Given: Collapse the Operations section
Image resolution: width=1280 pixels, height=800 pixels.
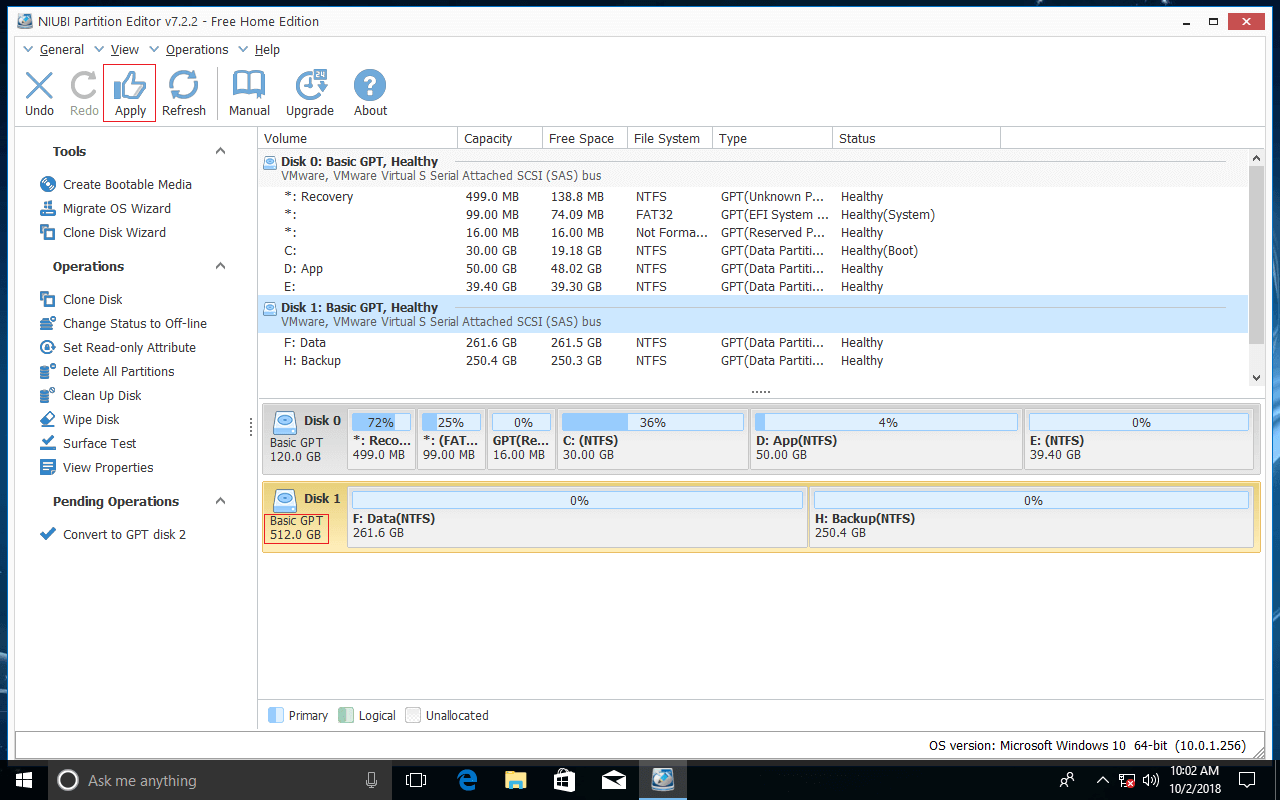Looking at the screenshot, I should (x=221, y=266).
